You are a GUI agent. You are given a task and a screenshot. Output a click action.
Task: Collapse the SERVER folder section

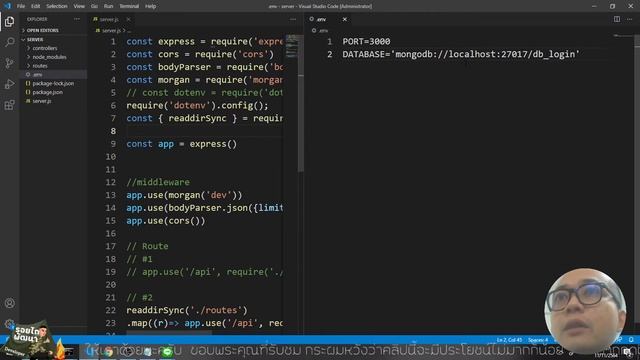coord(35,40)
